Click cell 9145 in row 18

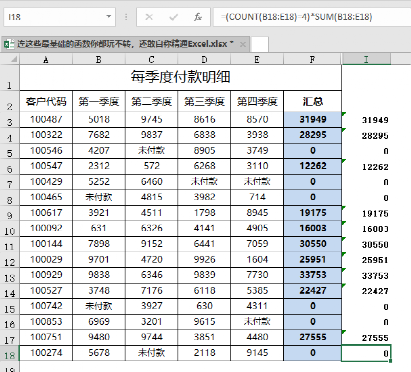point(257,353)
